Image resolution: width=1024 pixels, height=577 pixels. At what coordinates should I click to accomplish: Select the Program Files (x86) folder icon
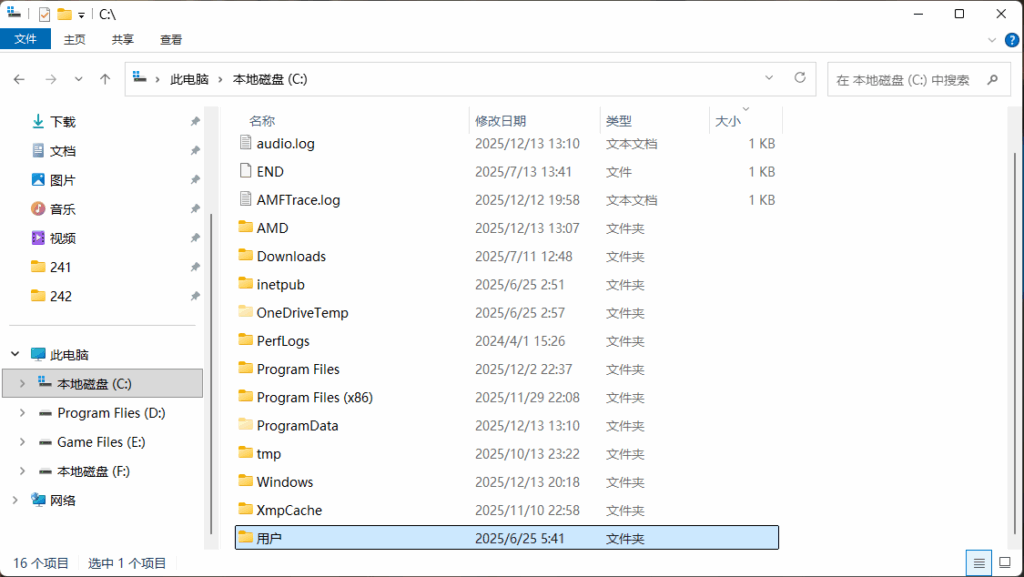[246, 396]
